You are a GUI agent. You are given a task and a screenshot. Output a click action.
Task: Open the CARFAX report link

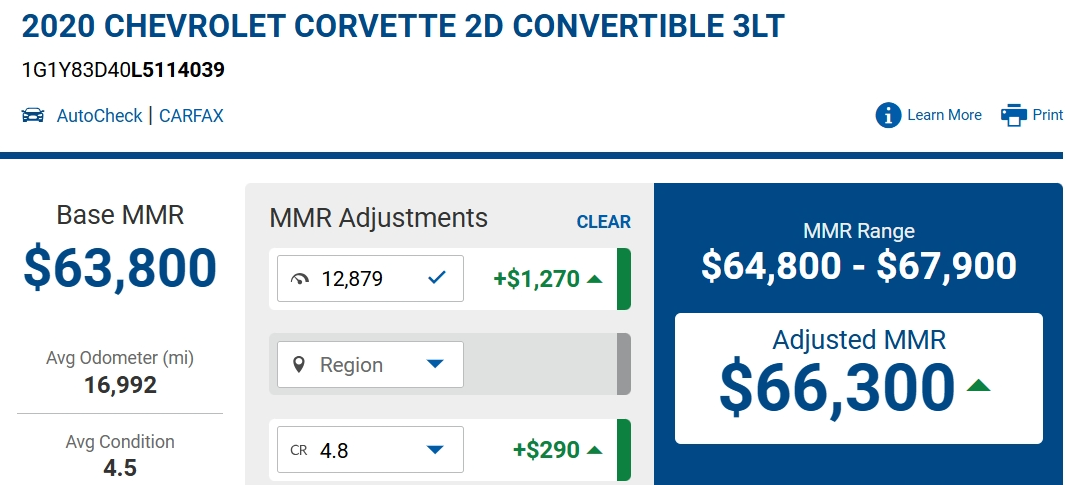pyautogui.click(x=191, y=116)
